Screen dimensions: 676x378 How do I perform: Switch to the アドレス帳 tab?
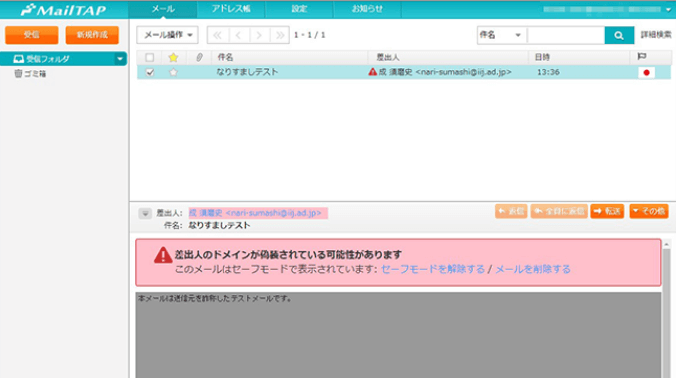click(231, 9)
